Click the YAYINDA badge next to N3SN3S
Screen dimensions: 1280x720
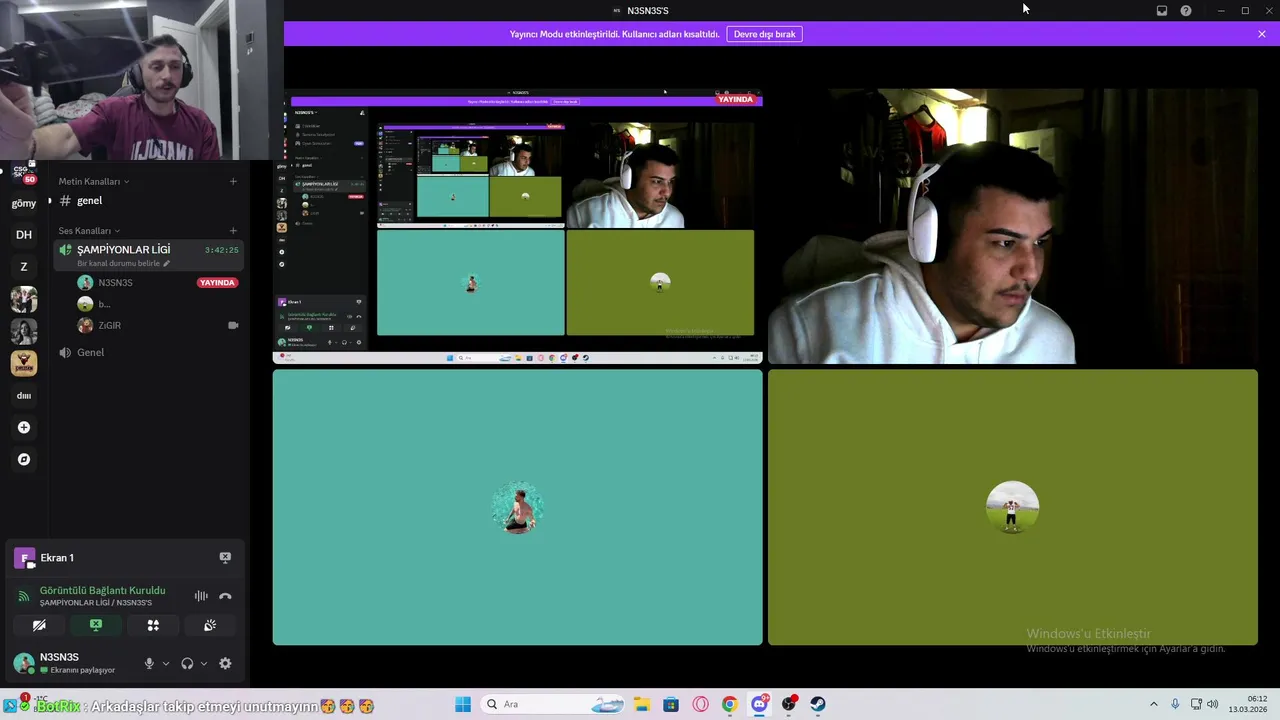coord(218,282)
